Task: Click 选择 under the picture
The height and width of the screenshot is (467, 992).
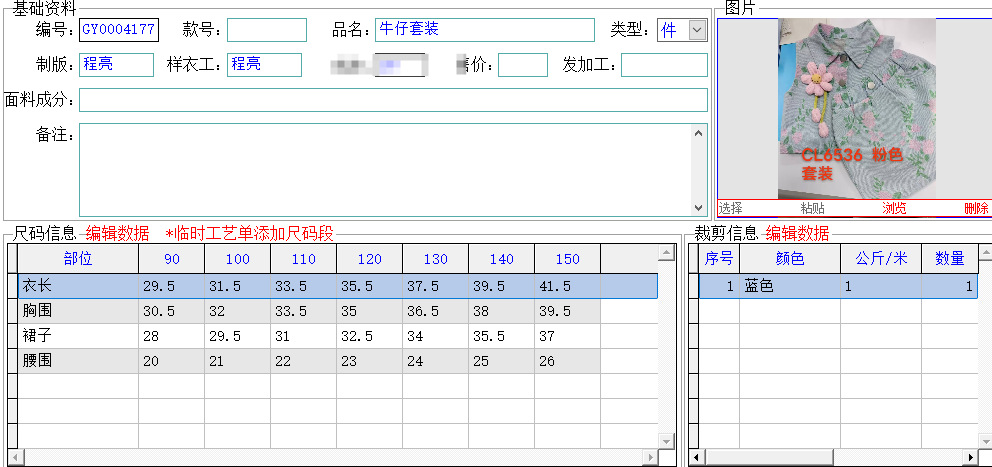Action: (731, 208)
